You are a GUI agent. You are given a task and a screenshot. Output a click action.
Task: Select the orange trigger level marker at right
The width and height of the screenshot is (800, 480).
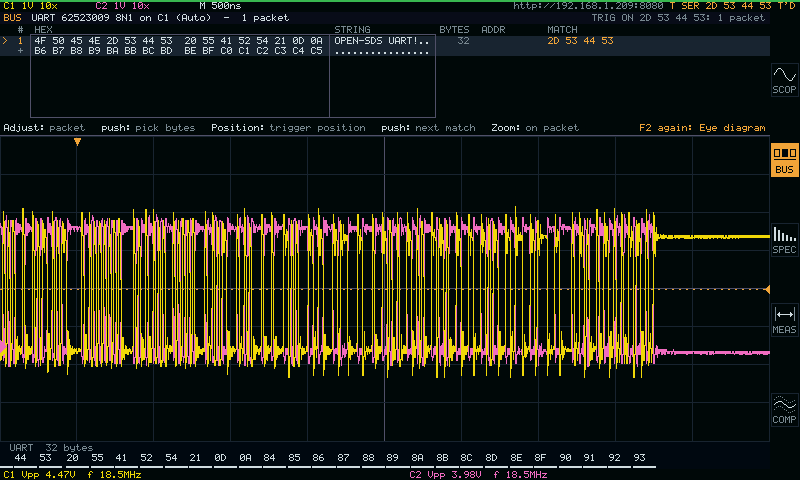767,289
